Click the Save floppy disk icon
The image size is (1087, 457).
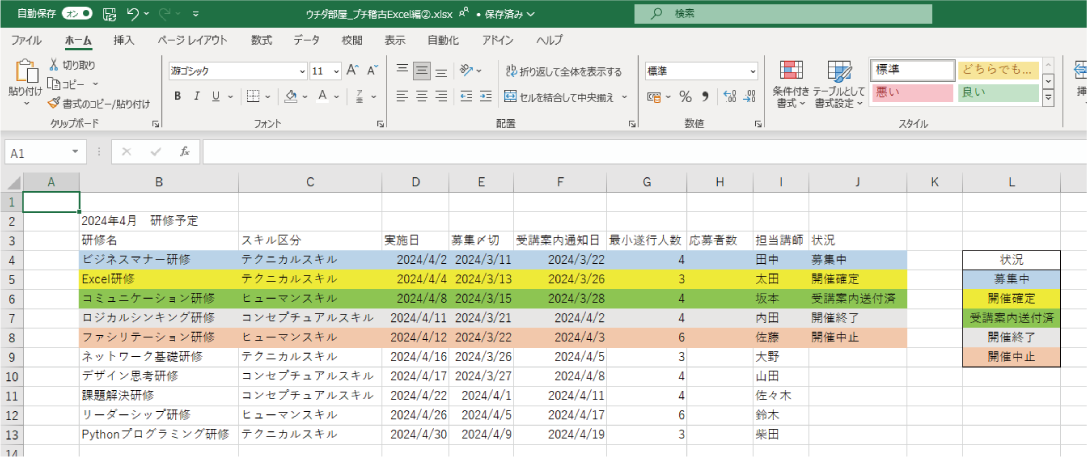click(108, 14)
